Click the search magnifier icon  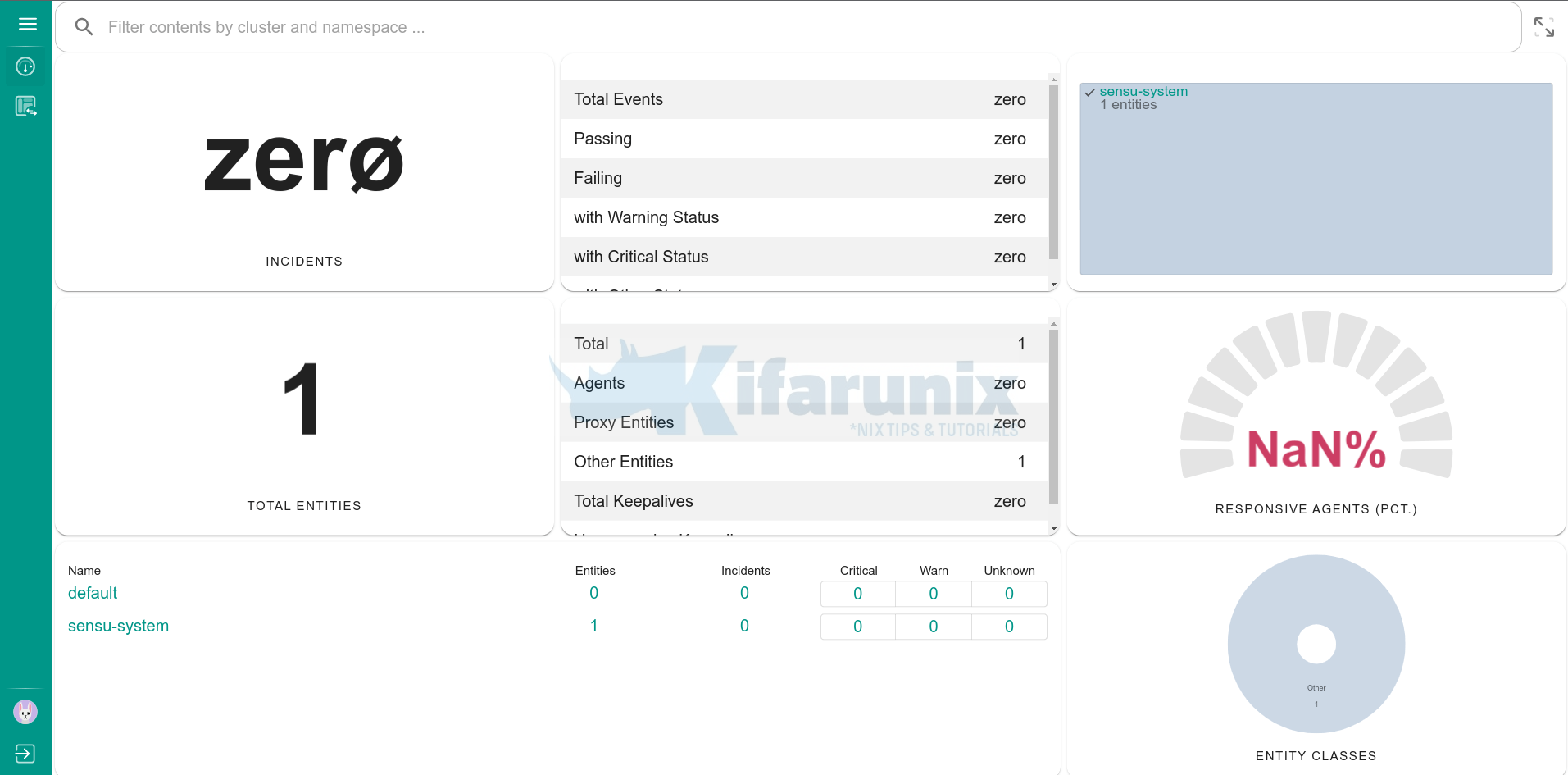[x=84, y=27]
